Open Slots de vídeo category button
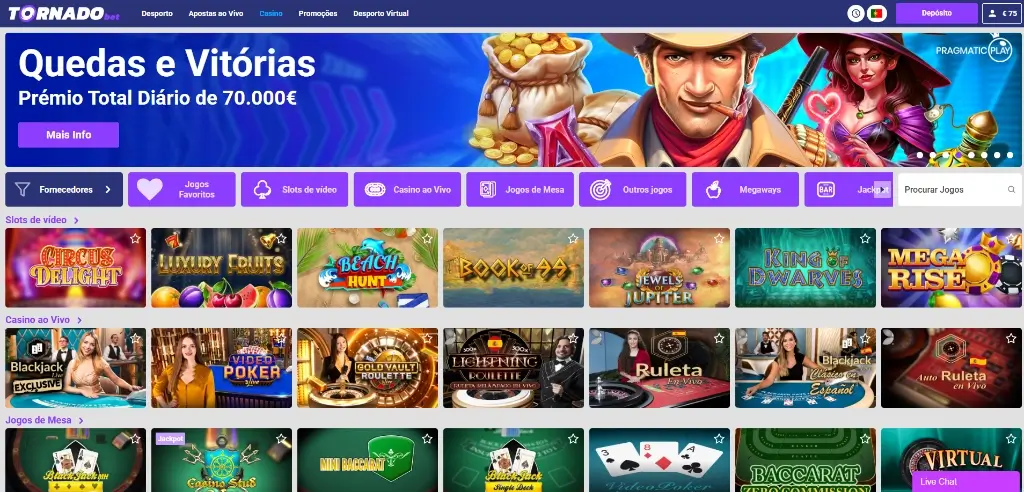 click(295, 189)
